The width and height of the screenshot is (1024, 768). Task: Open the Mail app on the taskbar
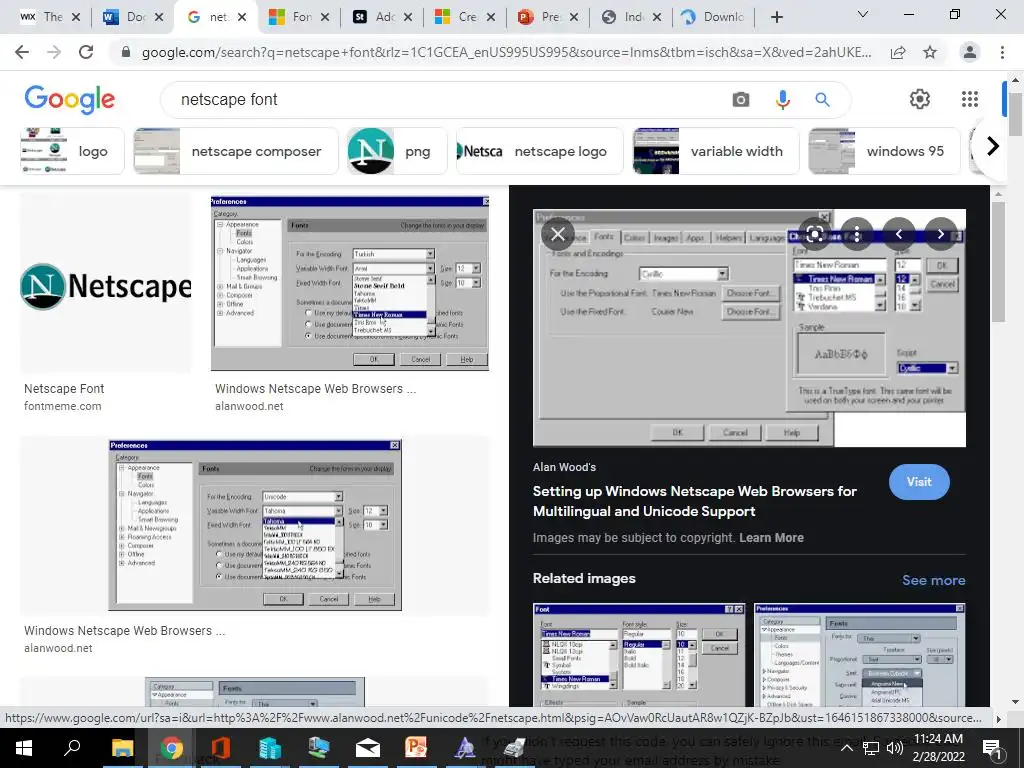(x=368, y=748)
